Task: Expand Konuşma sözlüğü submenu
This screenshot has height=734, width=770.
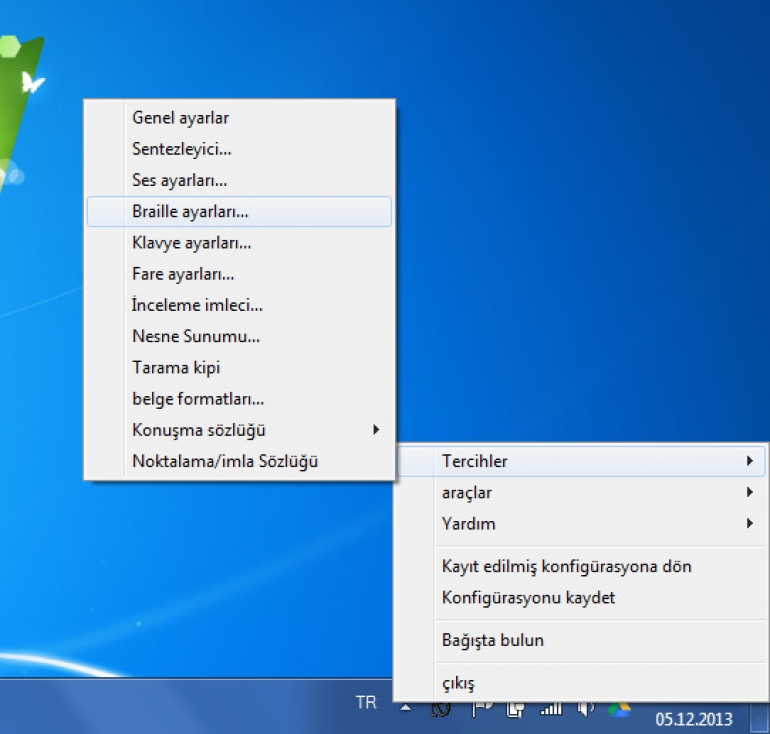Action: [239, 430]
